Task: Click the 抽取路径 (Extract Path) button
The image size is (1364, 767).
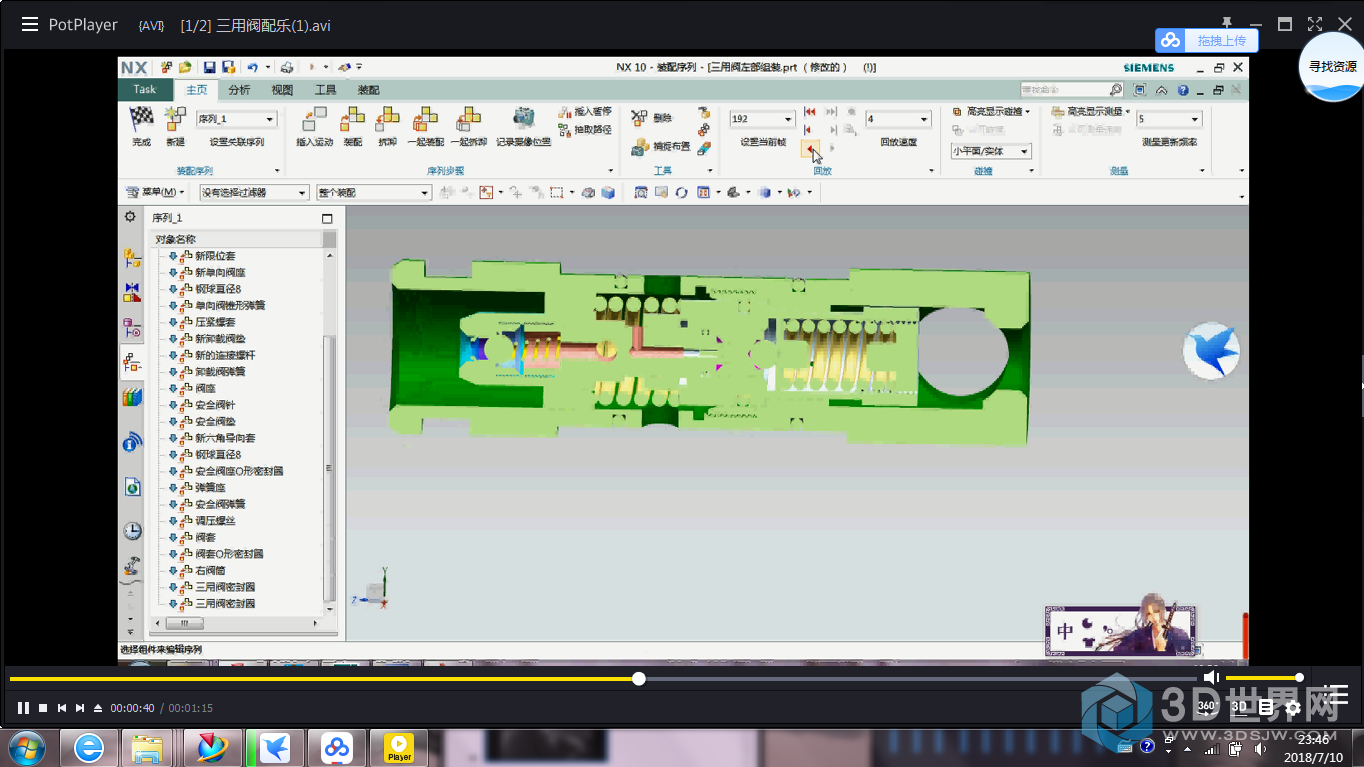Action: pyautogui.click(x=585, y=130)
